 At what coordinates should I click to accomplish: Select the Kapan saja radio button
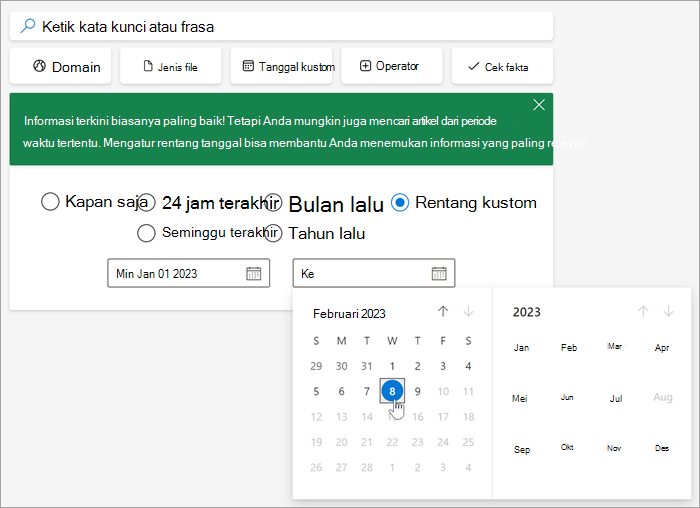[50, 201]
